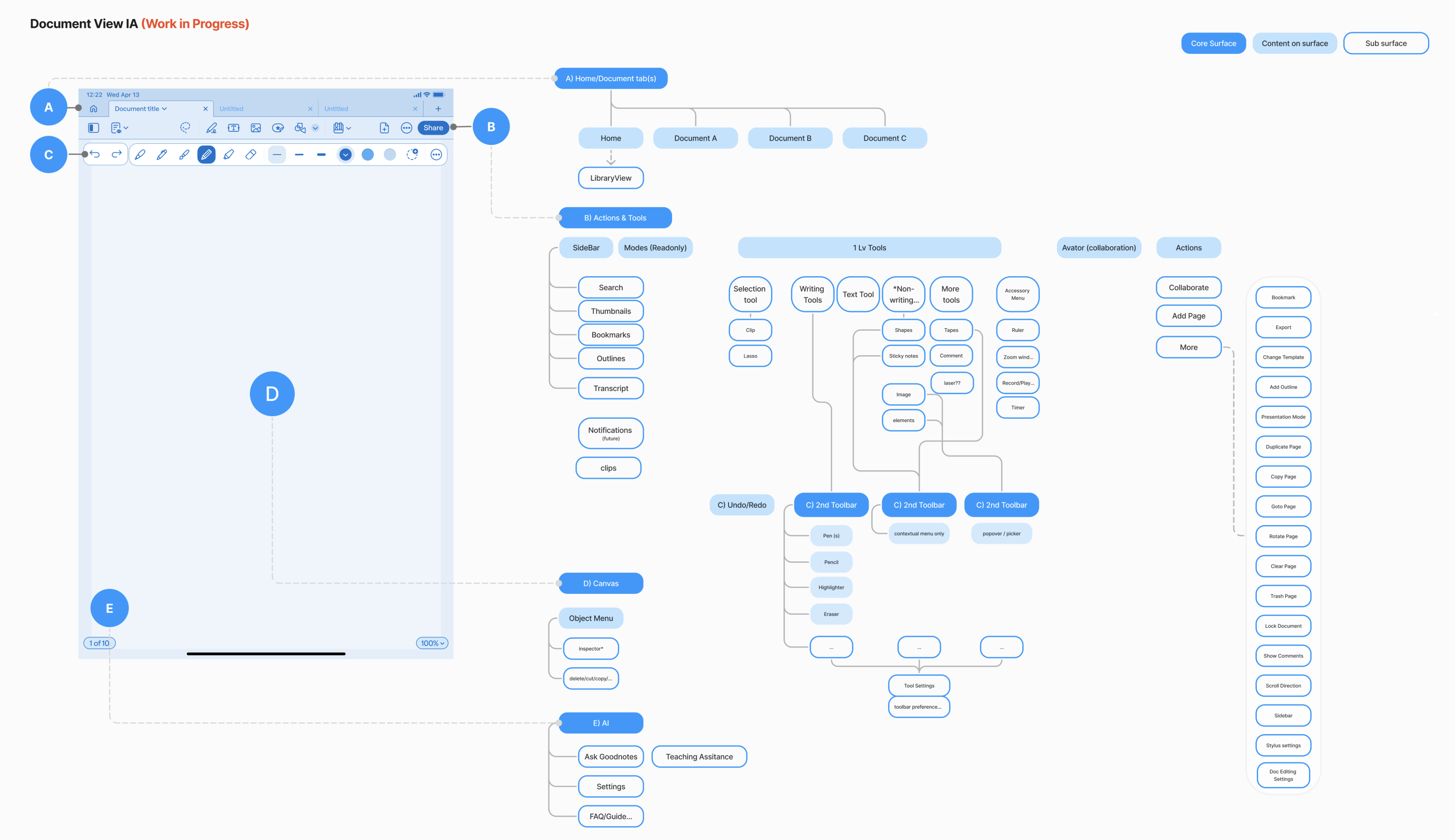Image resolution: width=1455 pixels, height=840 pixels.
Task: Click the Accessory Menu node
Action: pos(1017,294)
